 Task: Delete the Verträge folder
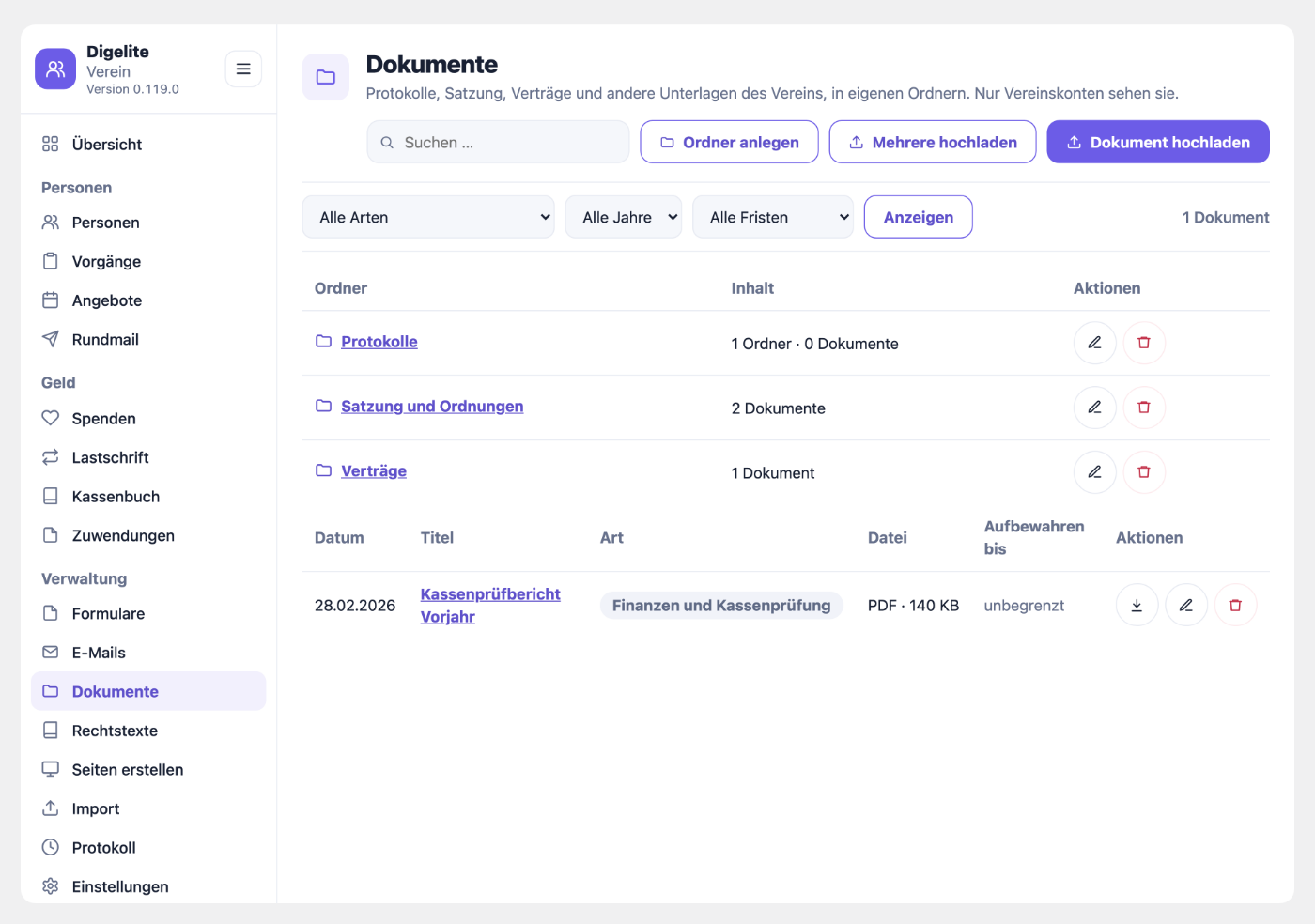tap(1144, 472)
